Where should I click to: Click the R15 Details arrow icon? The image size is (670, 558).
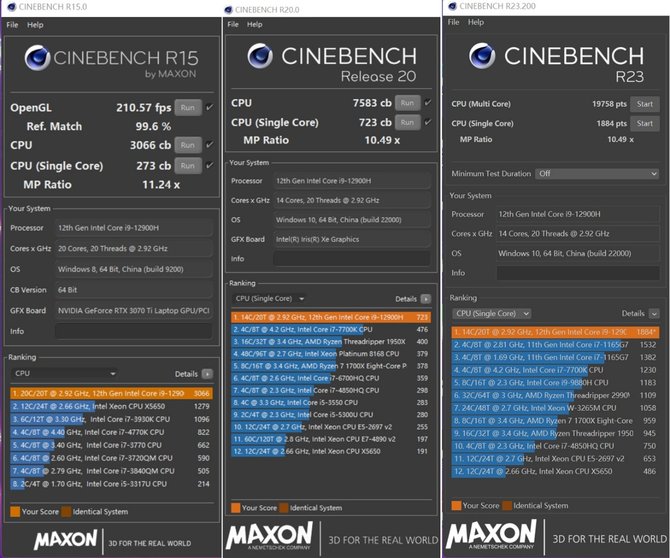coord(207,374)
